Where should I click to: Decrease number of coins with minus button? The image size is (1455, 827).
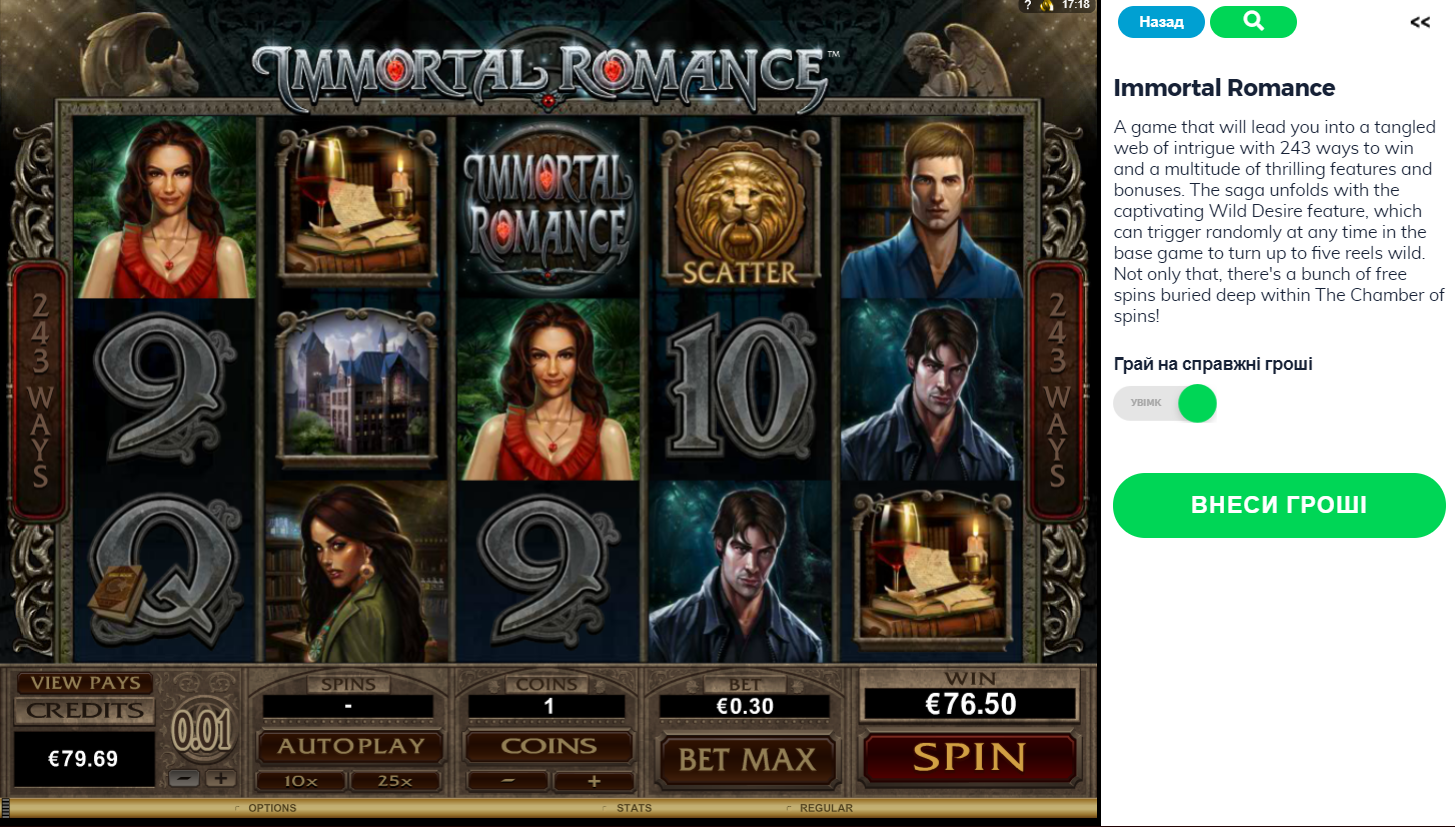point(508,781)
